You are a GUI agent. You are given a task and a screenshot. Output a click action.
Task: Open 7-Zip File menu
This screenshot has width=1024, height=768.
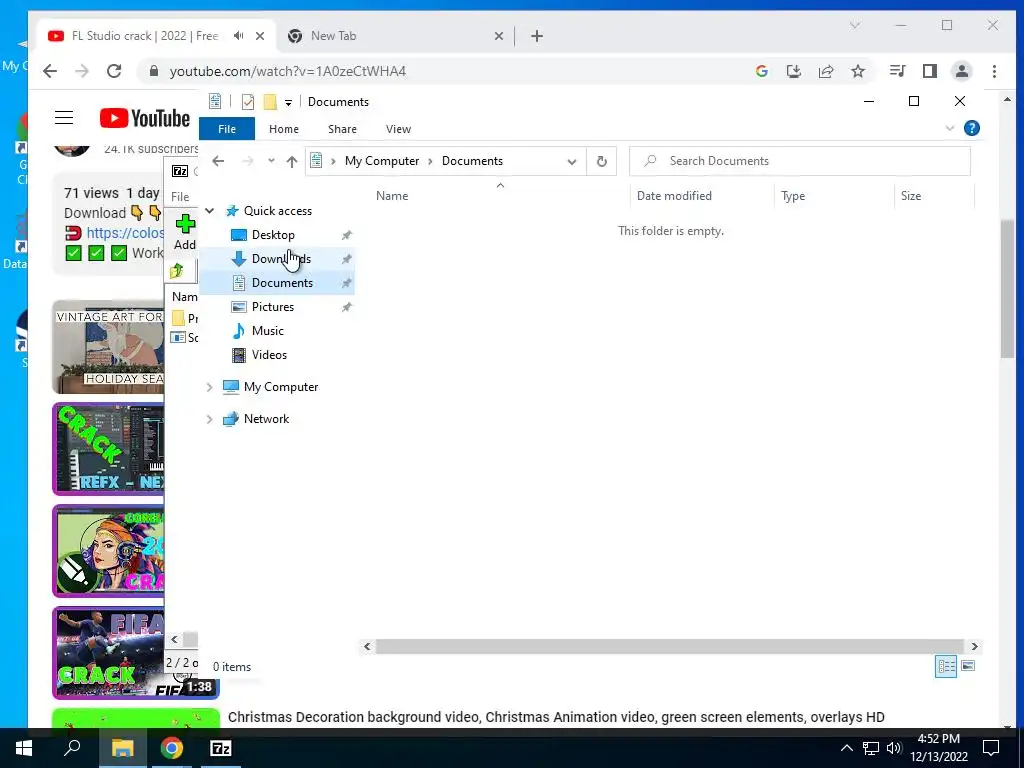point(180,197)
